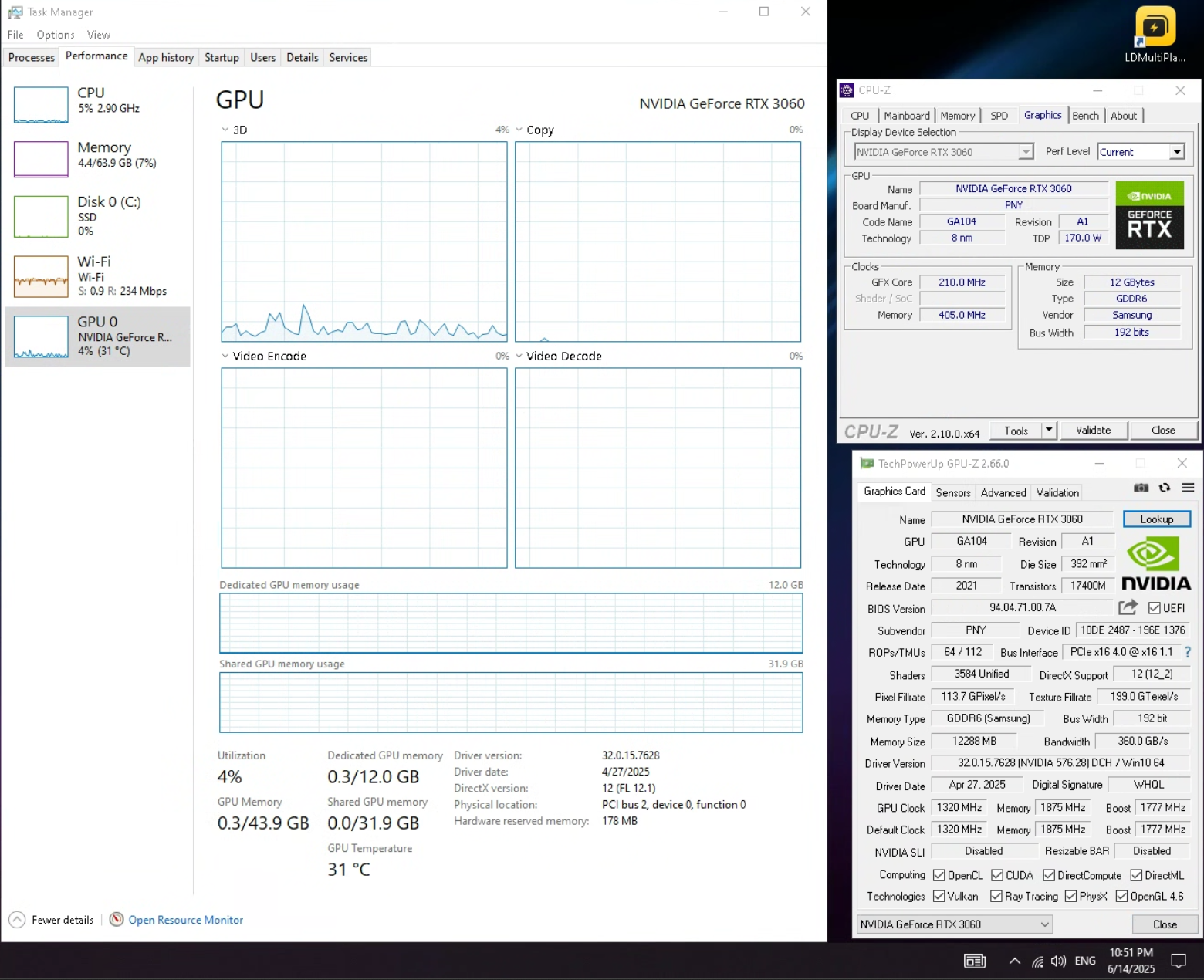Screen dimensions: 1204x980
Task: Toggle the CUDA checkbox
Action: pyautogui.click(x=997, y=875)
